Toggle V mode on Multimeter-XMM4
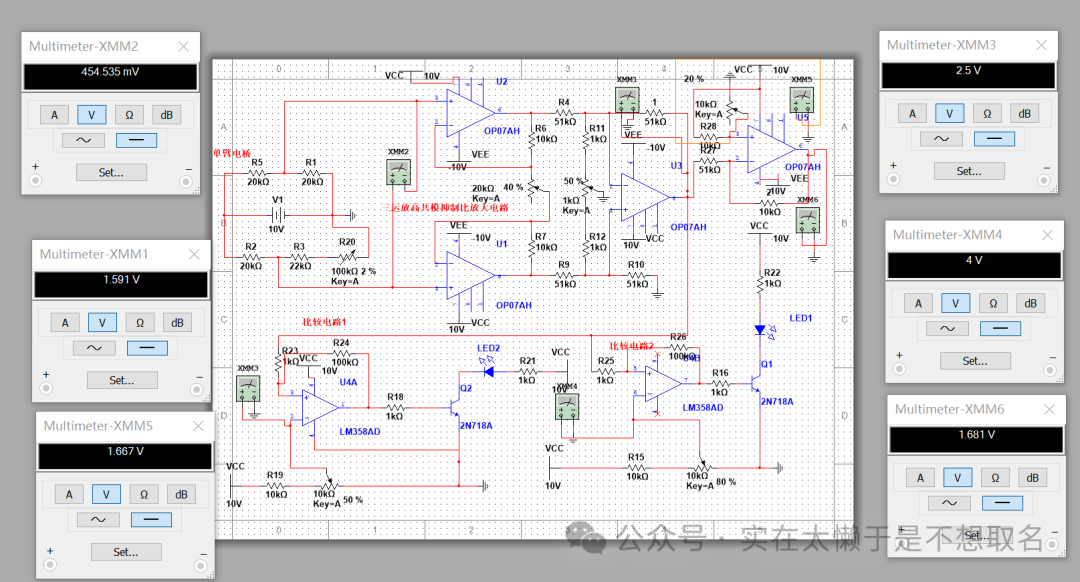Viewport: 1080px width, 582px height. tap(956, 302)
